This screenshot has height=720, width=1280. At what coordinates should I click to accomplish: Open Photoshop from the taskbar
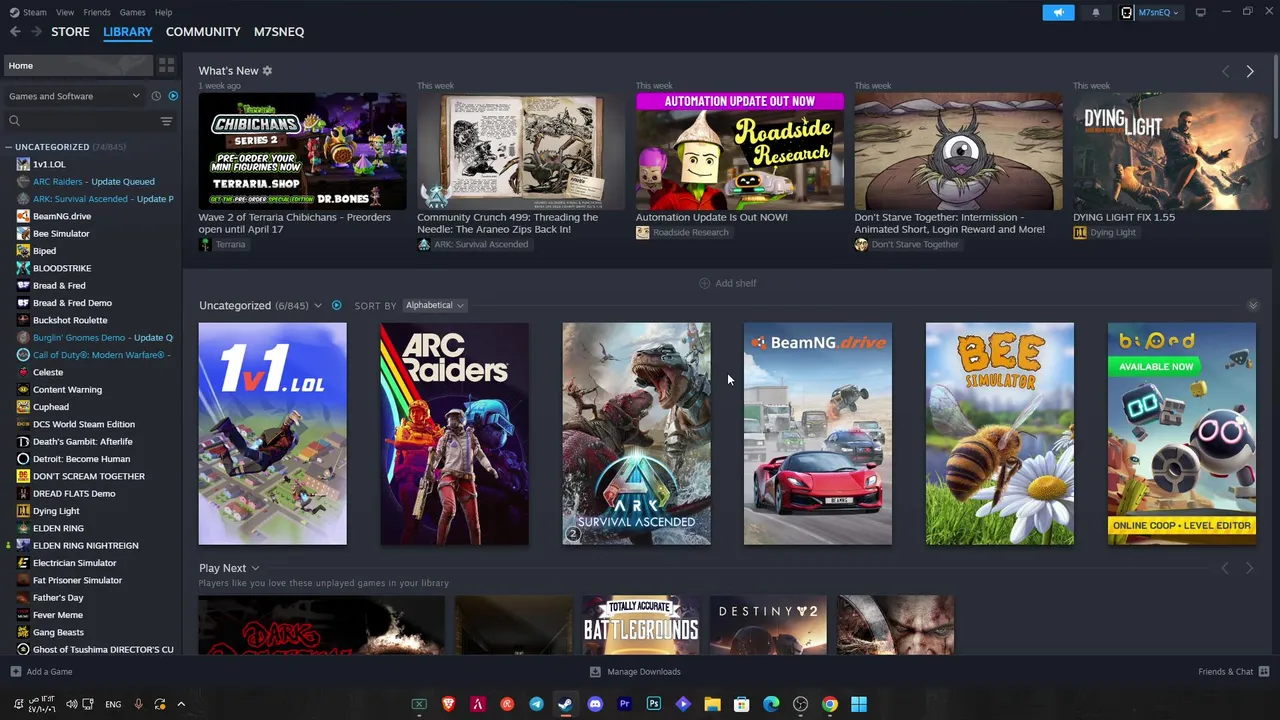click(x=653, y=704)
